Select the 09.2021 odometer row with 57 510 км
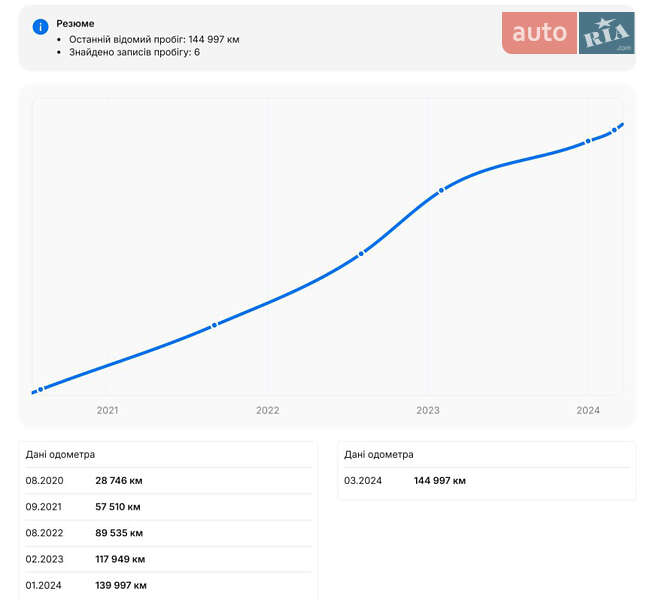647x600 pixels. [167, 507]
